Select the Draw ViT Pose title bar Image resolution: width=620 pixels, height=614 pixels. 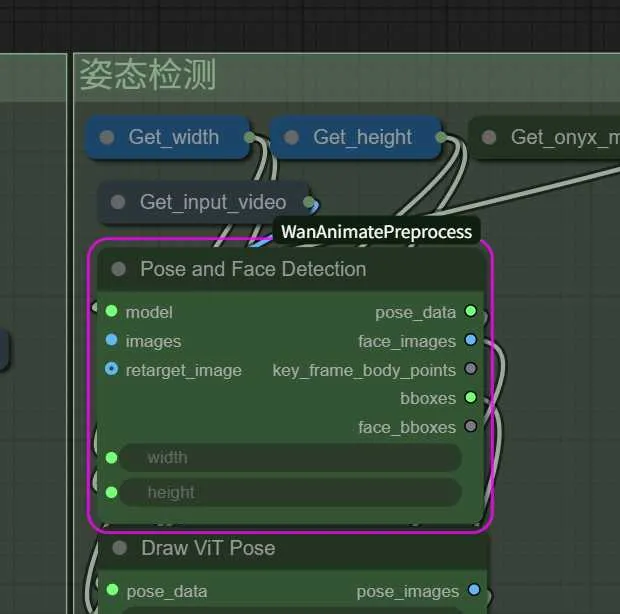click(300, 548)
